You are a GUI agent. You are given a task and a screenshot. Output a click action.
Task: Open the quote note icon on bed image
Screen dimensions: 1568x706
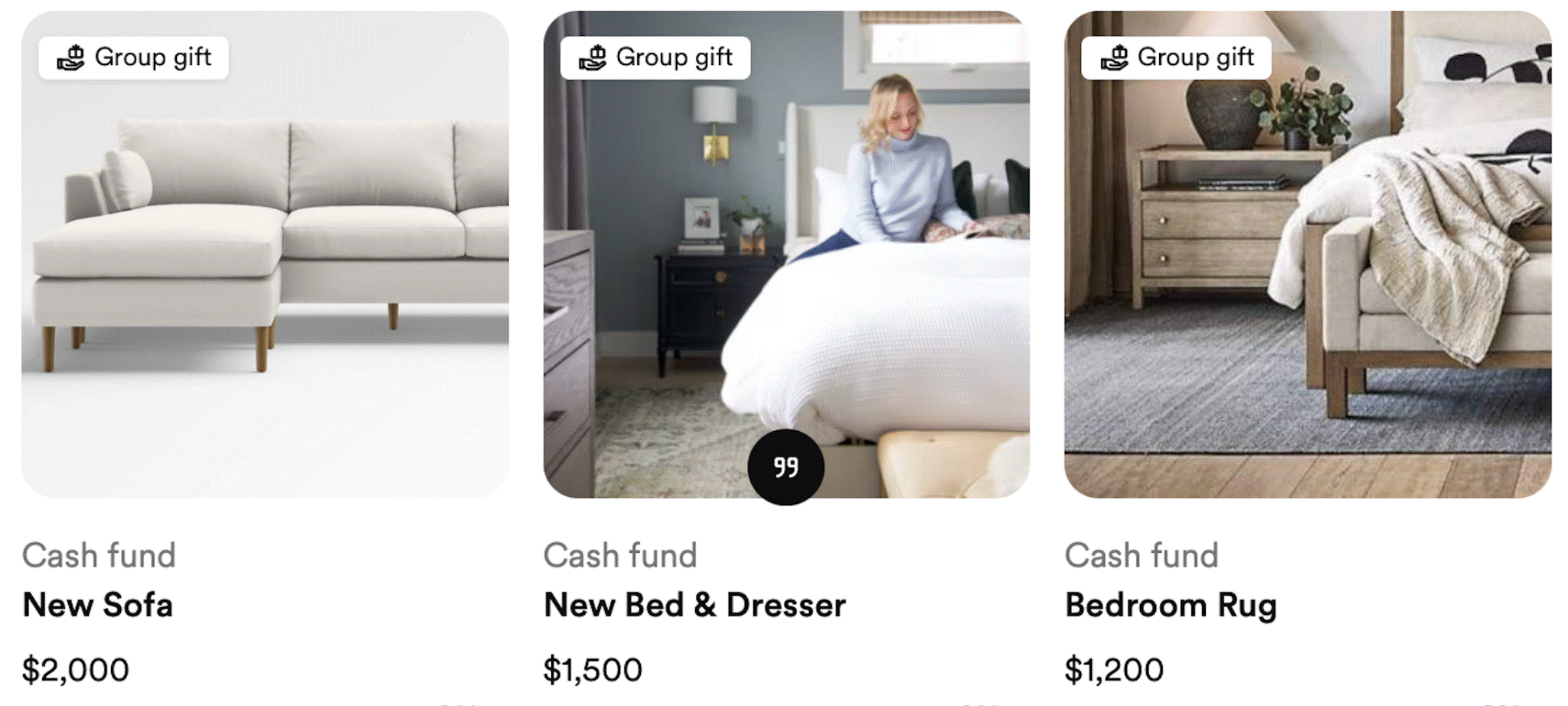[x=786, y=467]
